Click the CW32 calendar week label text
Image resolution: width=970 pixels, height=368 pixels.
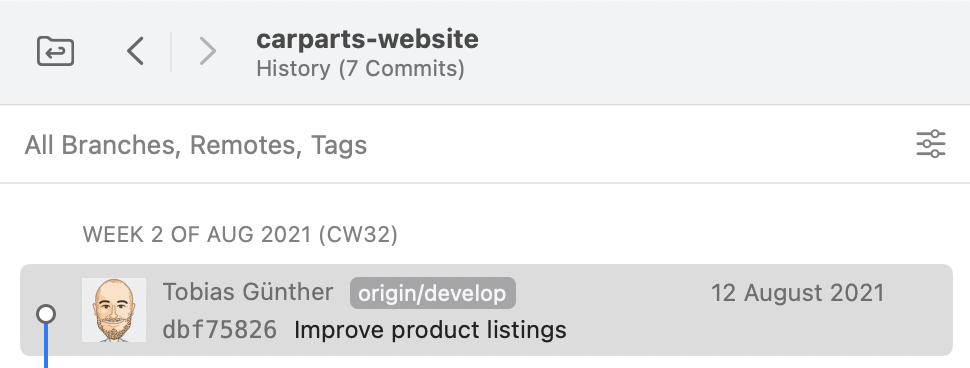[x=358, y=234]
